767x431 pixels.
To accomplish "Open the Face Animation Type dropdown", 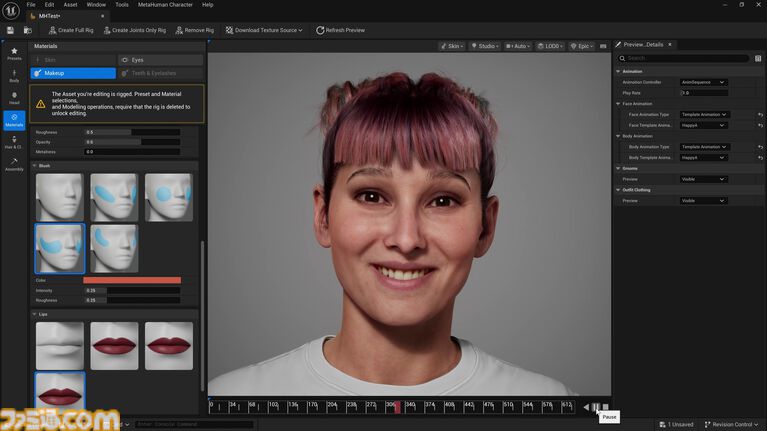I will point(703,114).
